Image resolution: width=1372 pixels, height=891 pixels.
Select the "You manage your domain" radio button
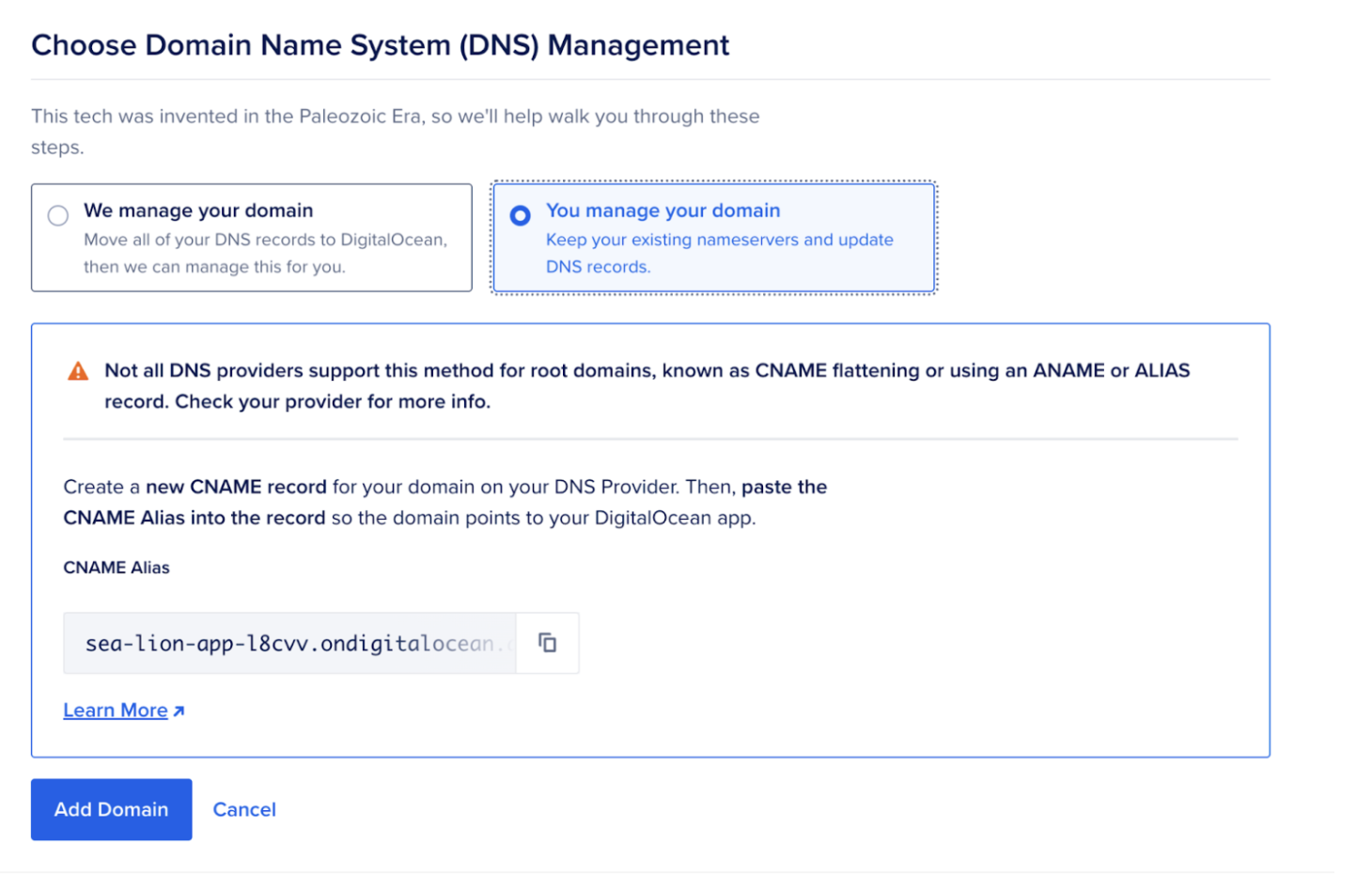coord(520,215)
